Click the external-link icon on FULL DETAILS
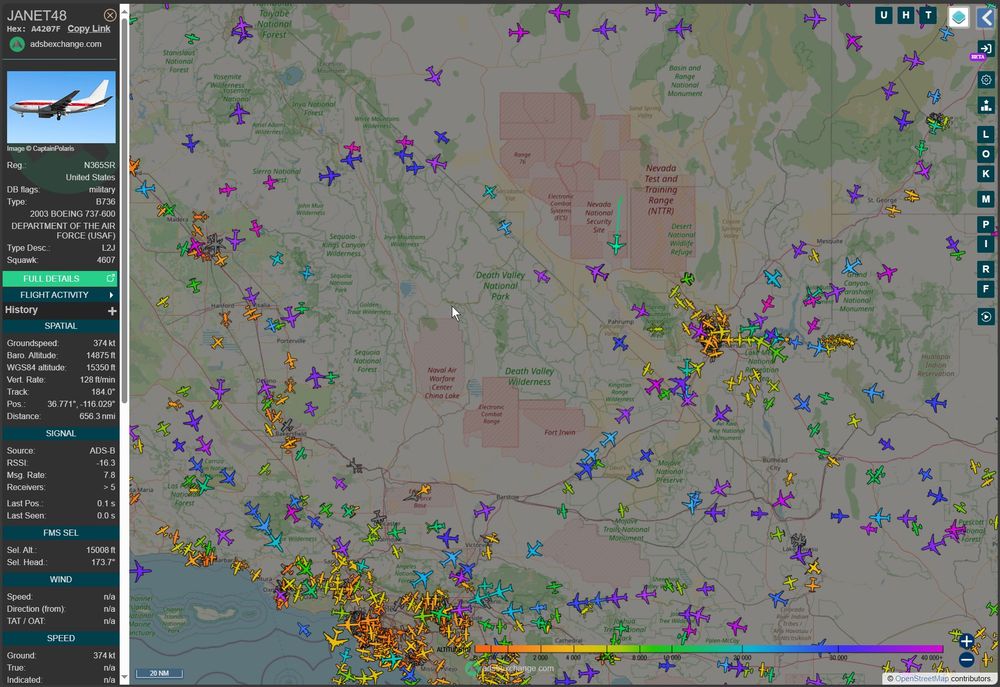Screen dimensions: 1000x687 coord(110,278)
